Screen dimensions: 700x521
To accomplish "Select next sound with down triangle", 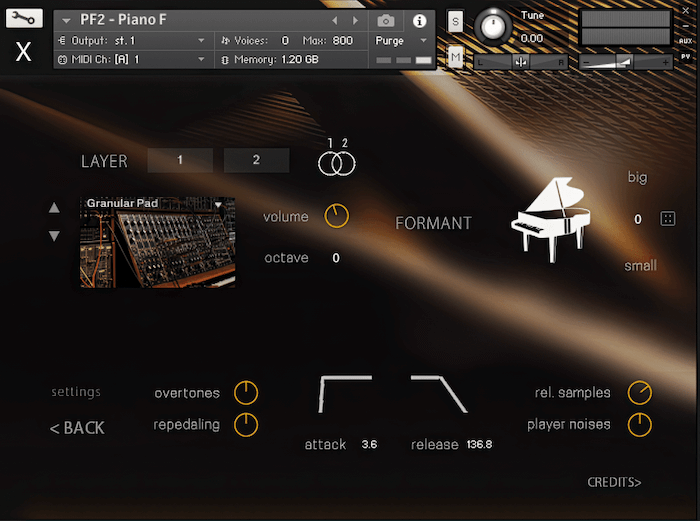I will tap(54, 236).
